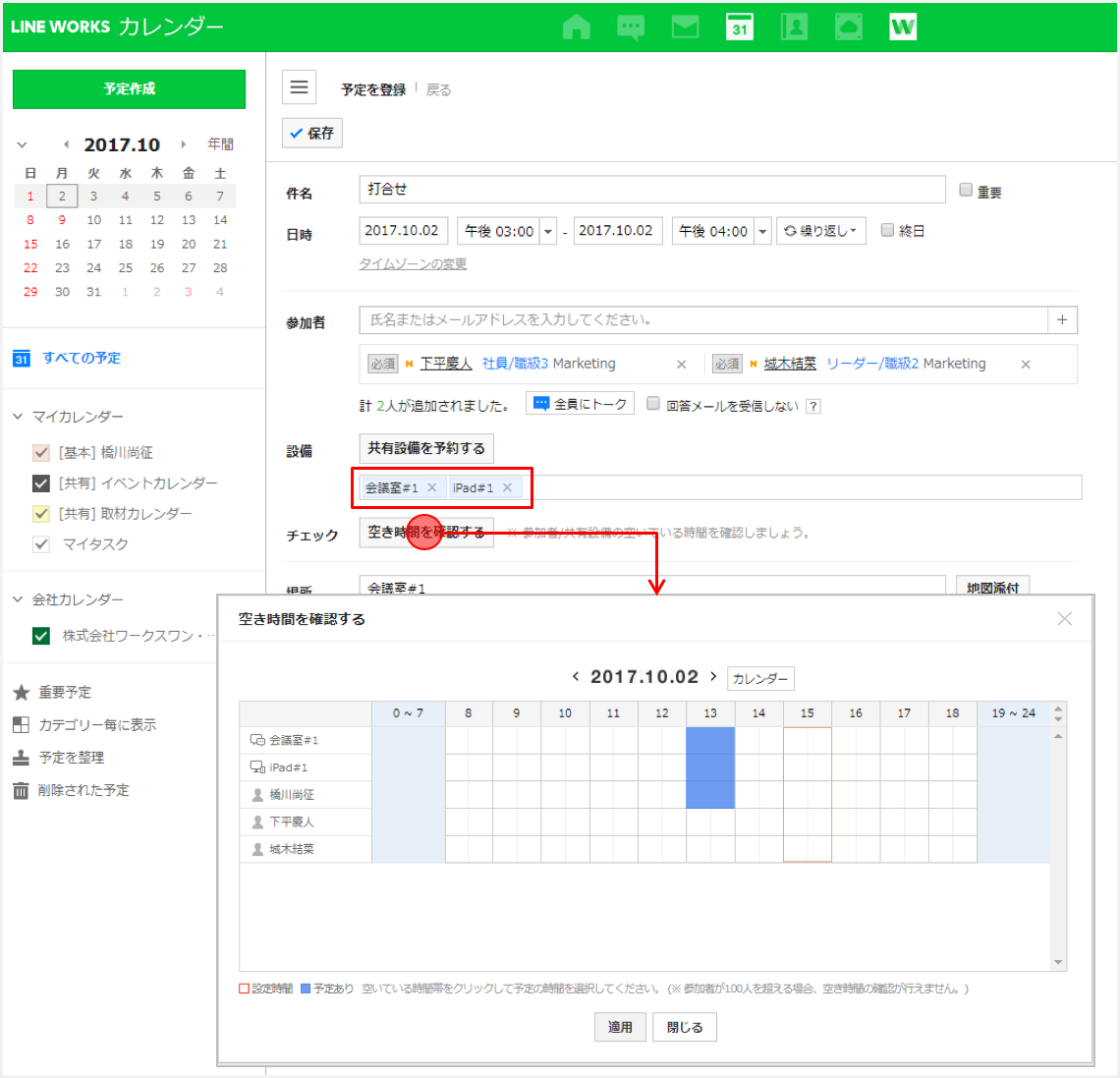Open the 繰り返し repeat dropdown
This screenshot has height=1078, width=1120.
(821, 231)
